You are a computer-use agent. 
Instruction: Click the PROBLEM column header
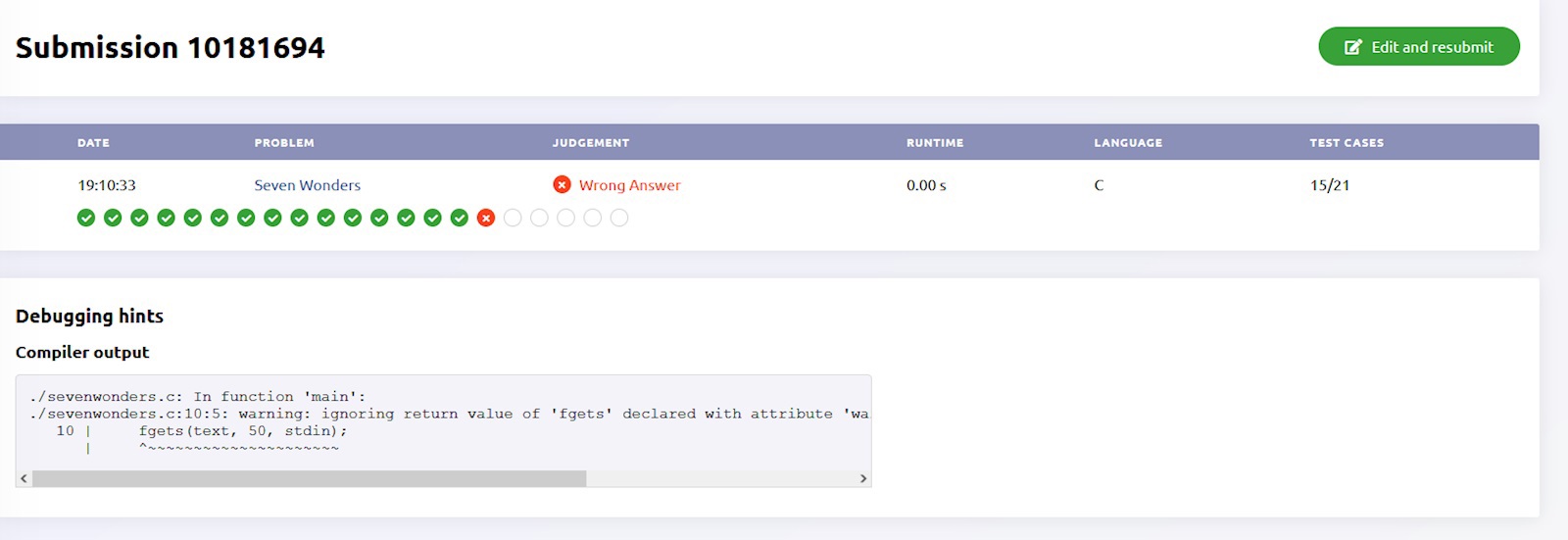(284, 143)
